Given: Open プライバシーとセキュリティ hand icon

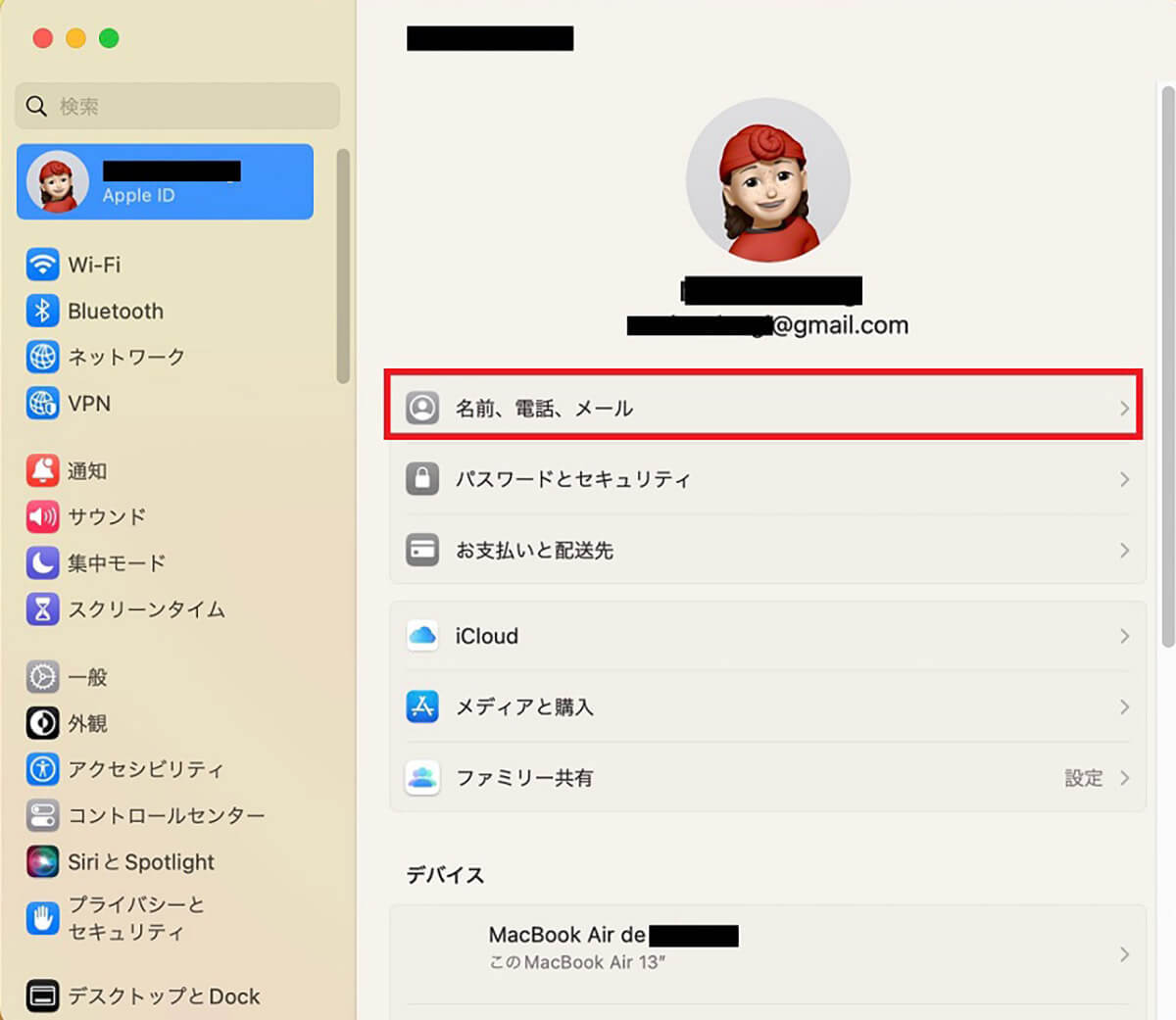Looking at the screenshot, I should coord(42,918).
